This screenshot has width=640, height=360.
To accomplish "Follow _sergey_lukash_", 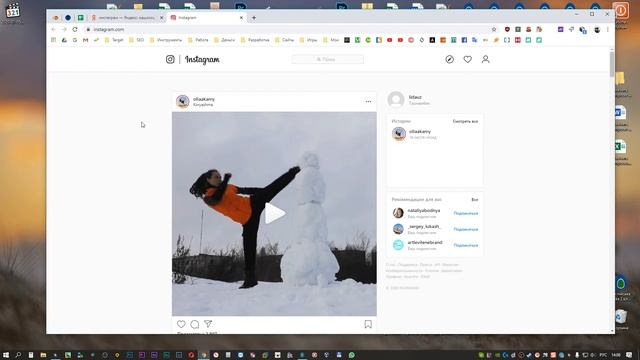I will click(466, 229).
